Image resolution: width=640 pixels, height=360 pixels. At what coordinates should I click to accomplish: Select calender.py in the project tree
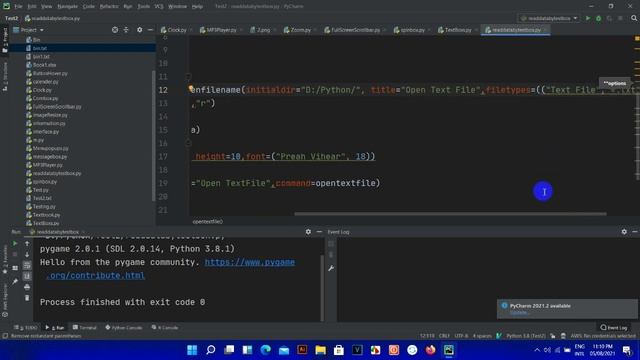point(45,82)
